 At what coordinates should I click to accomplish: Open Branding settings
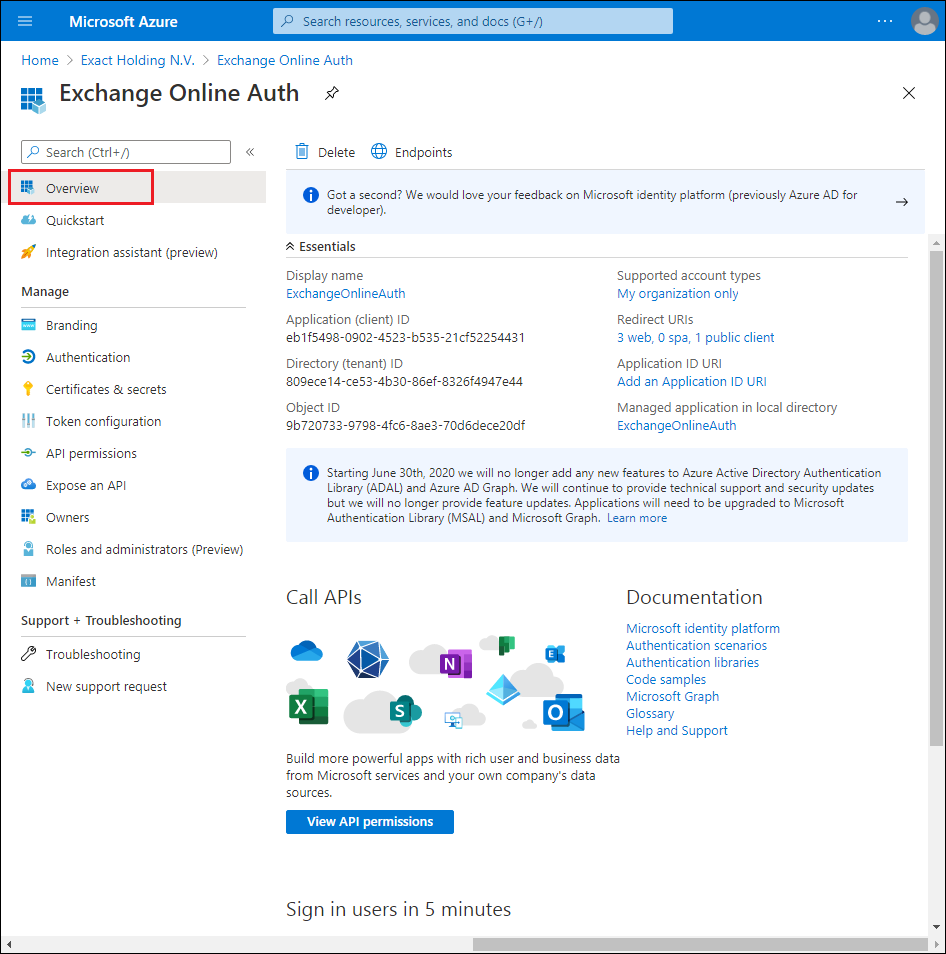71,326
